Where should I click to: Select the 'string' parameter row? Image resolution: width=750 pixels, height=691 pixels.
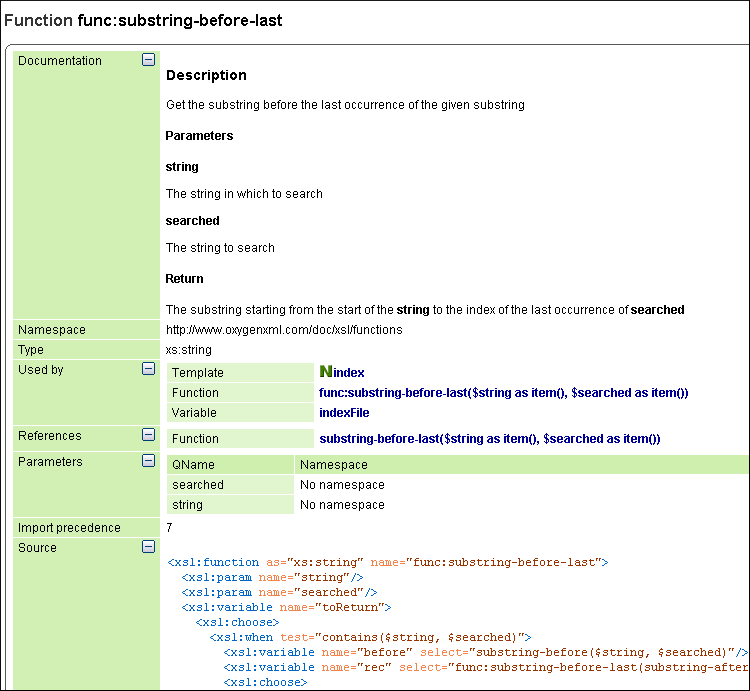[x=187, y=505]
